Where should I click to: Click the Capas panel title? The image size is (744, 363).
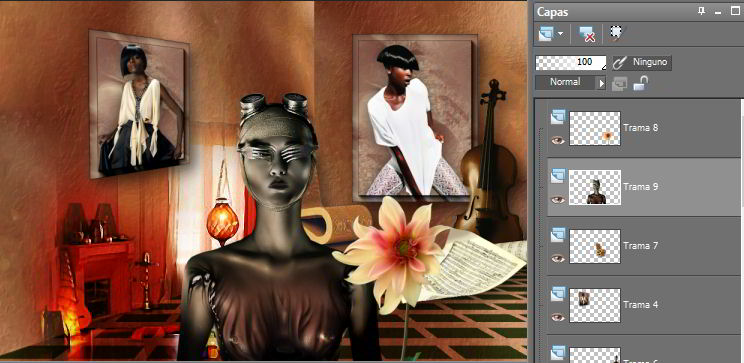(552, 12)
